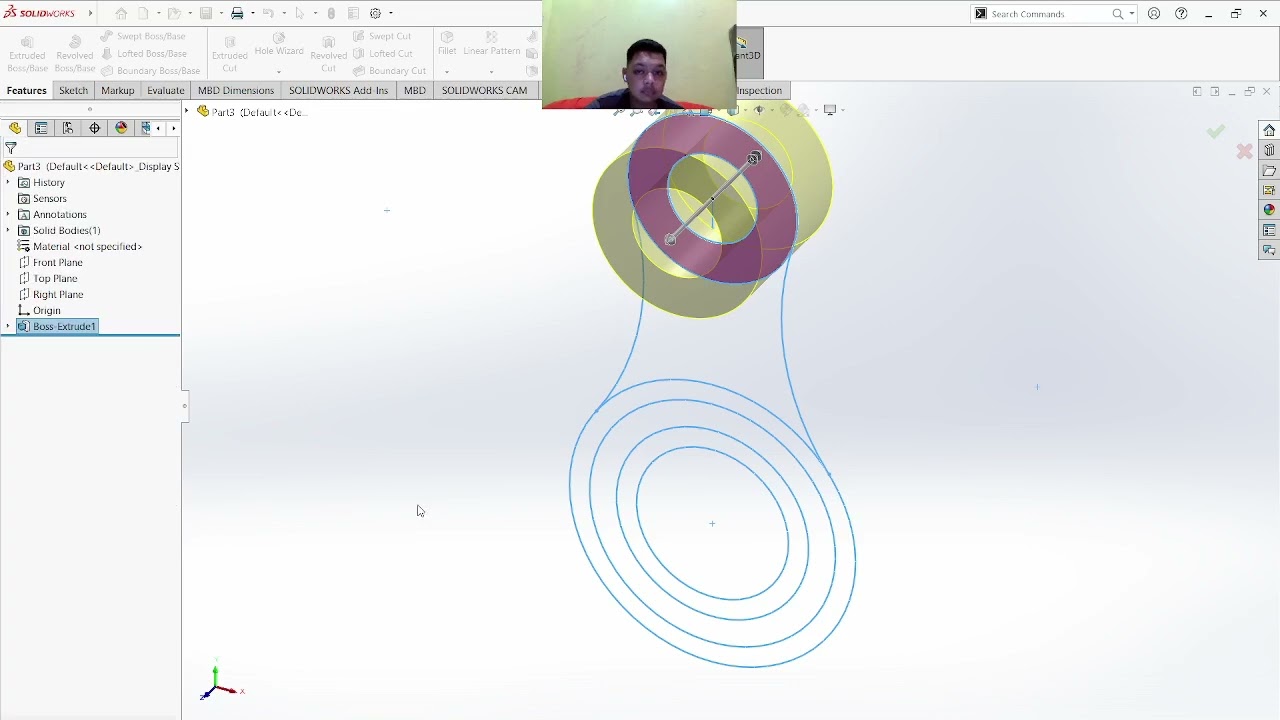Select the Lofted Cut tool
Viewport: 1280px width, 720px height.
pos(383,53)
